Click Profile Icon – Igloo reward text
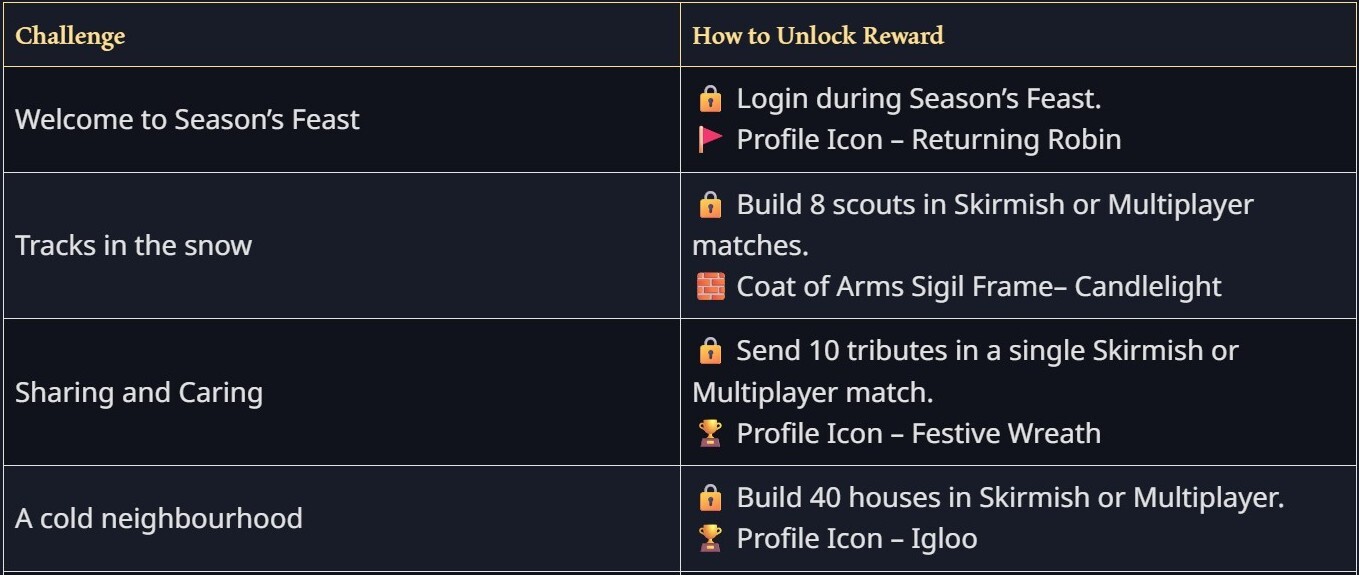The image size is (1359, 575). (x=856, y=538)
